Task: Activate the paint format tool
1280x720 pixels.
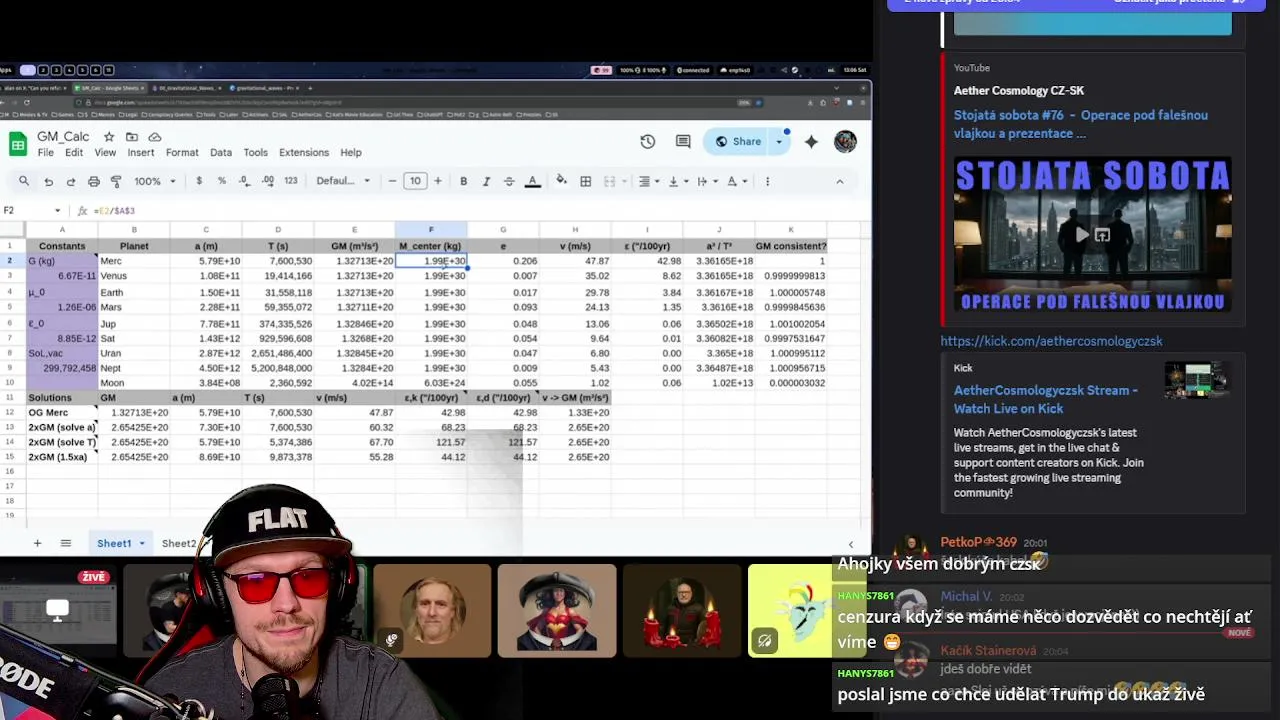Action: (x=116, y=181)
